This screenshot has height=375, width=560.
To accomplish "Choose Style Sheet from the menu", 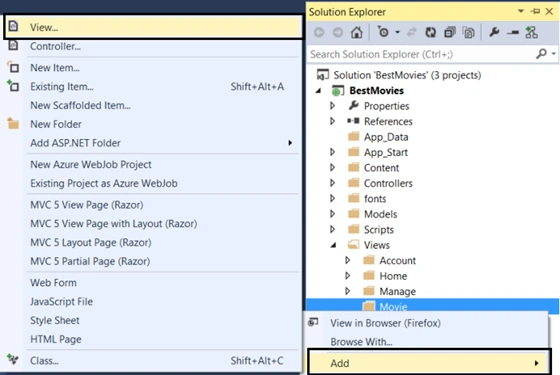I will (153, 320).
